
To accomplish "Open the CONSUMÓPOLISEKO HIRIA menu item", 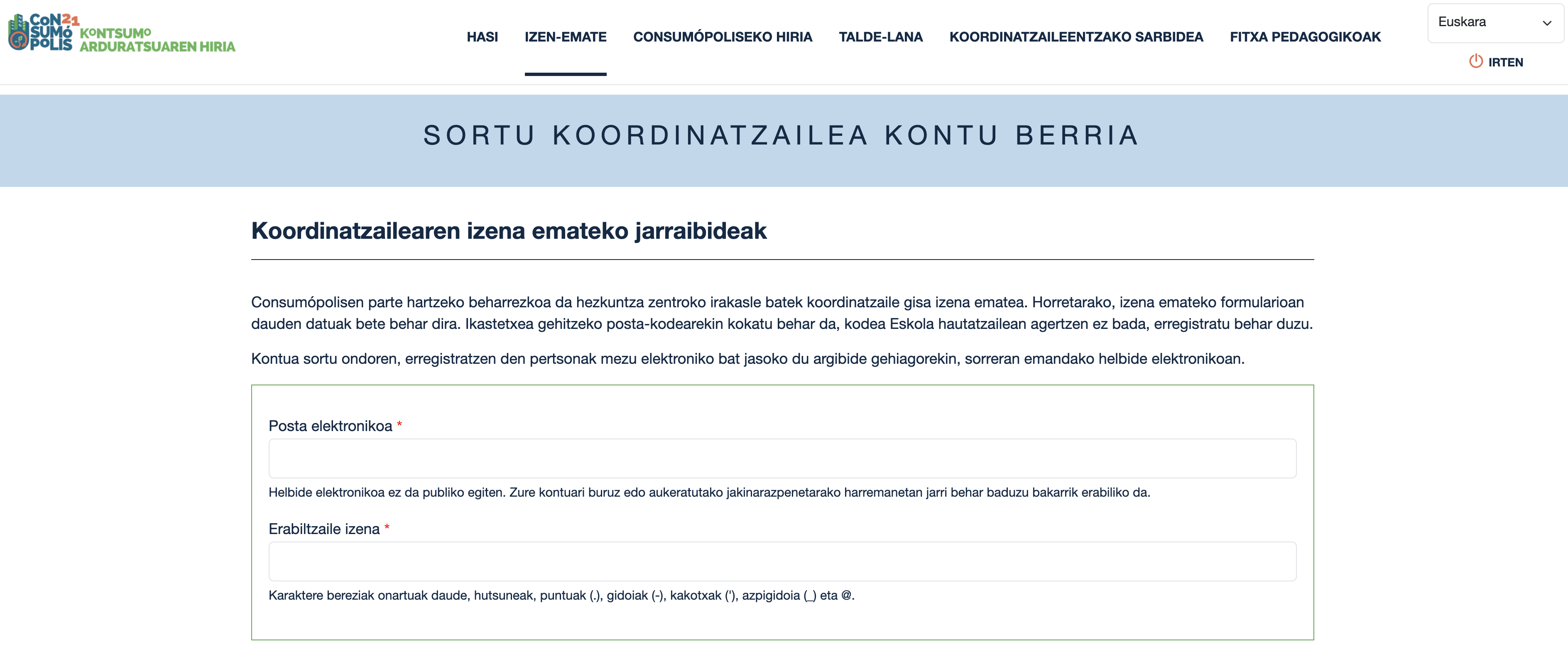I will point(723,37).
